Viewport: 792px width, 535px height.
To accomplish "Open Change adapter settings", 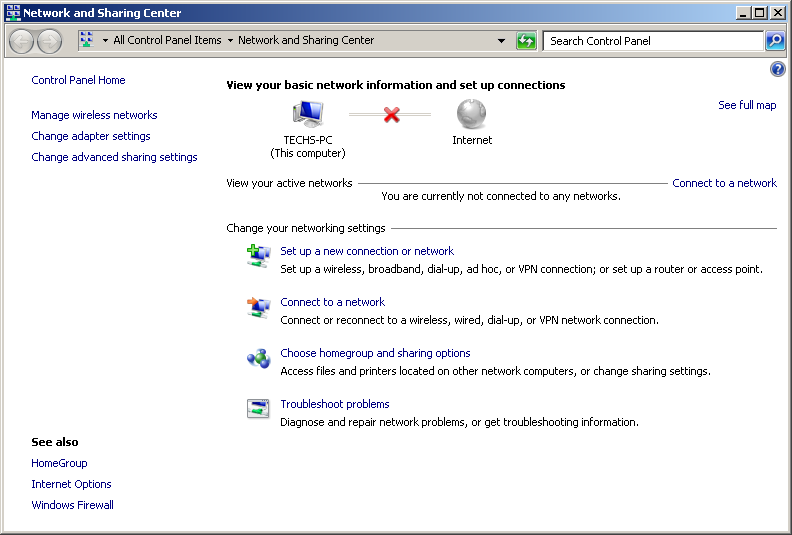I will tap(91, 136).
